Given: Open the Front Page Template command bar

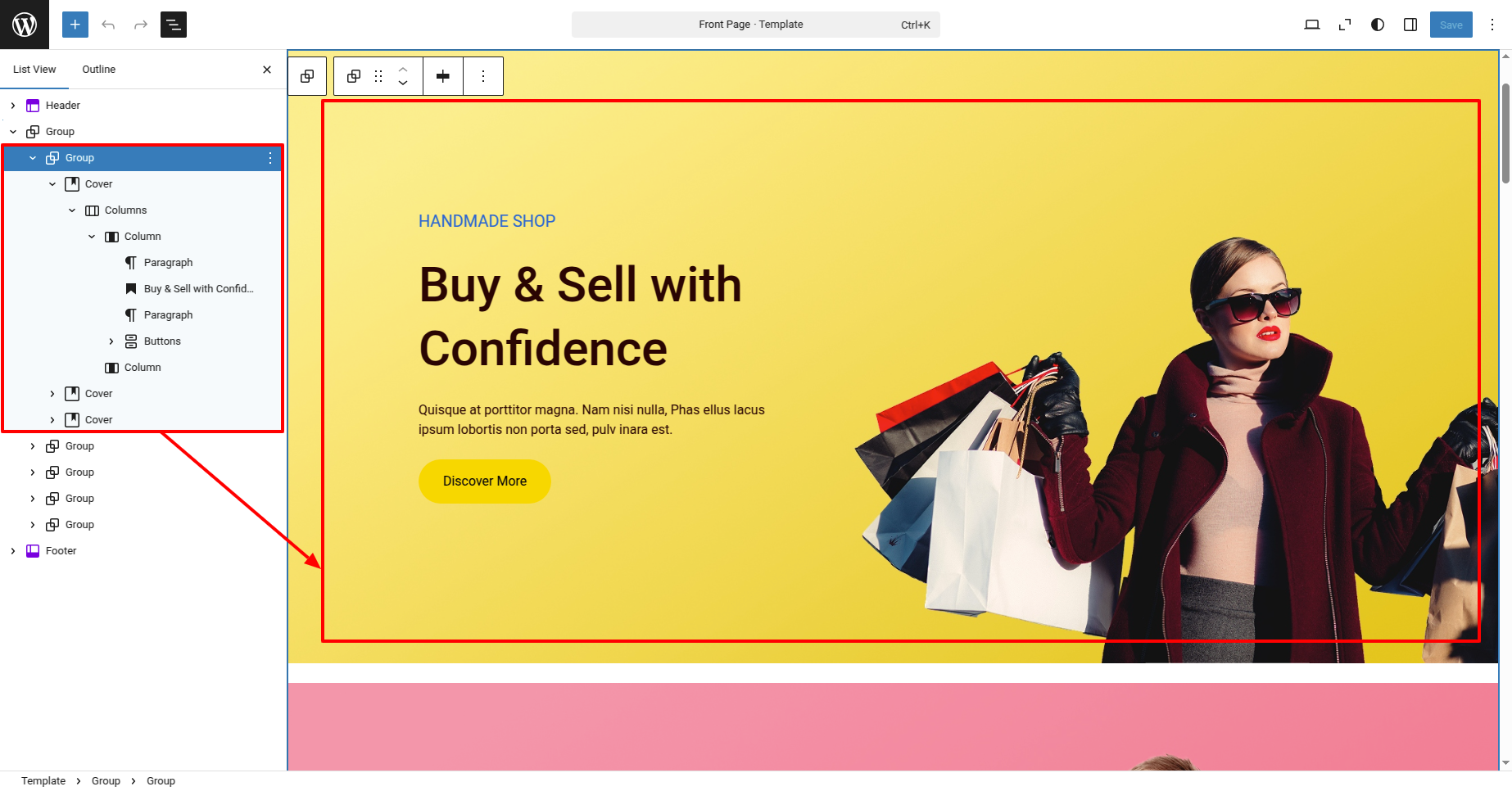Looking at the screenshot, I should click(755, 25).
